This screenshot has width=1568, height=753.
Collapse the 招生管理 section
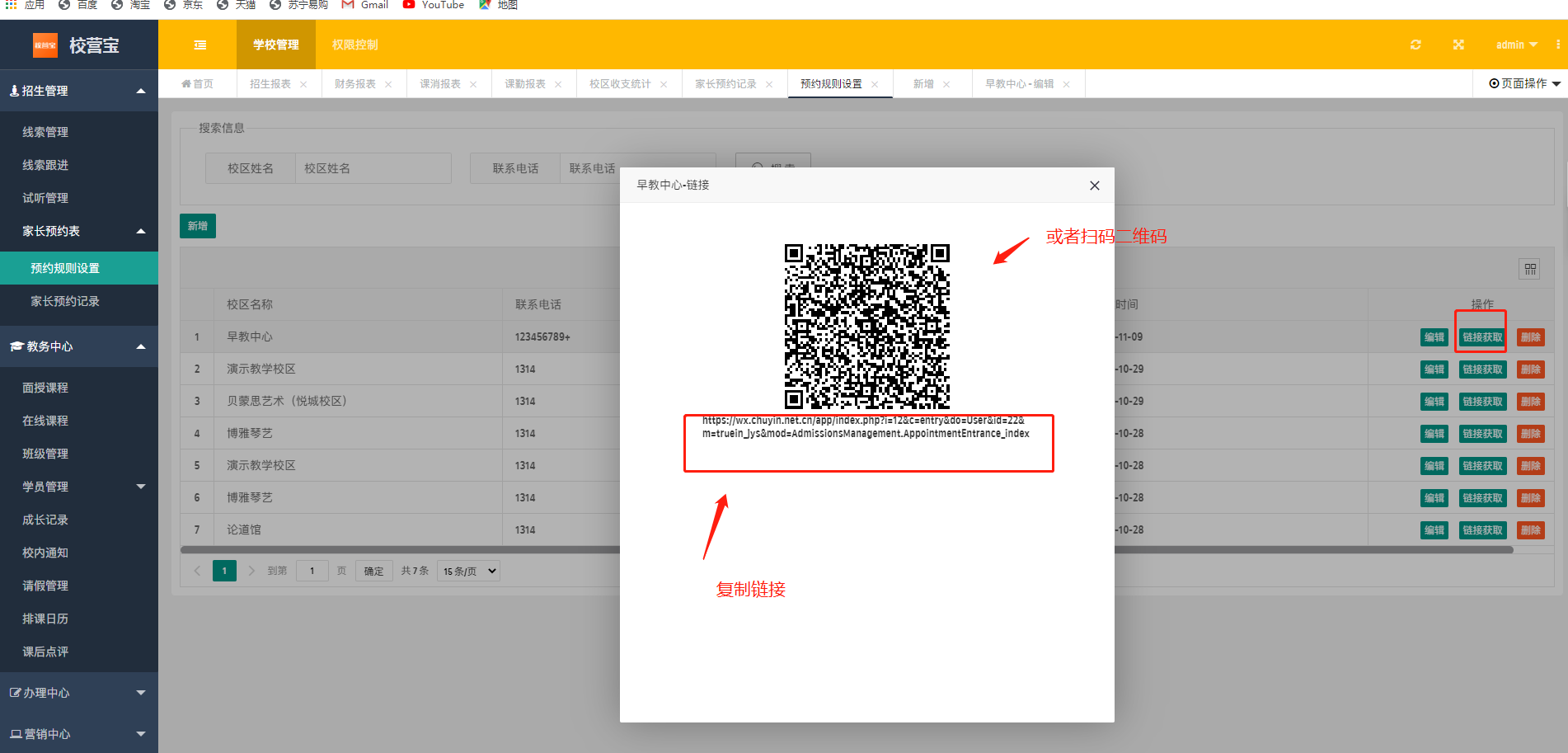point(79,91)
